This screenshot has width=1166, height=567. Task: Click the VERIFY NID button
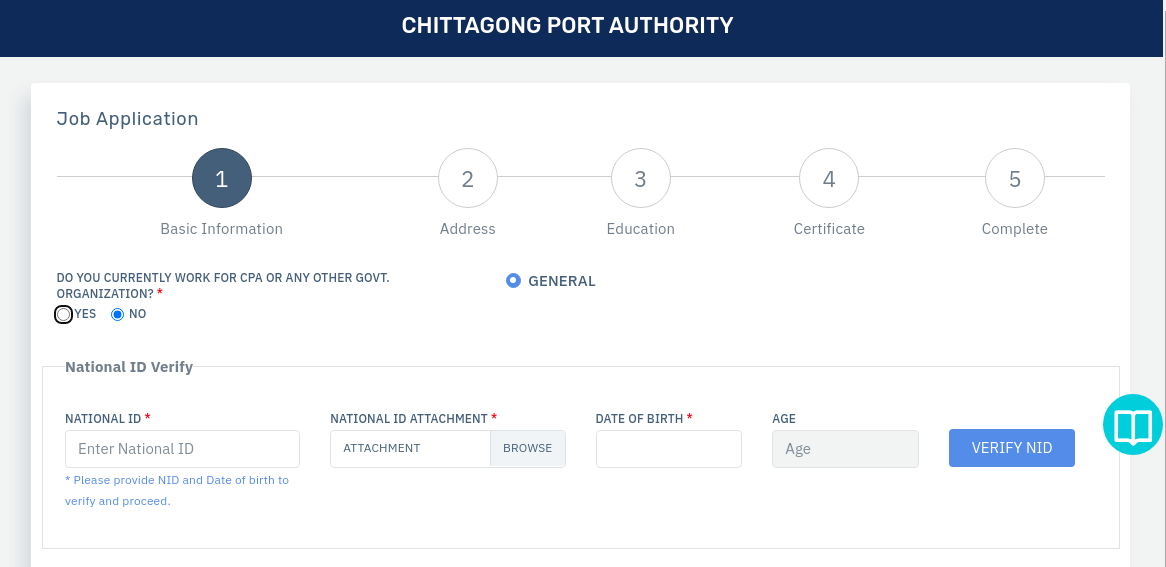click(x=1011, y=448)
